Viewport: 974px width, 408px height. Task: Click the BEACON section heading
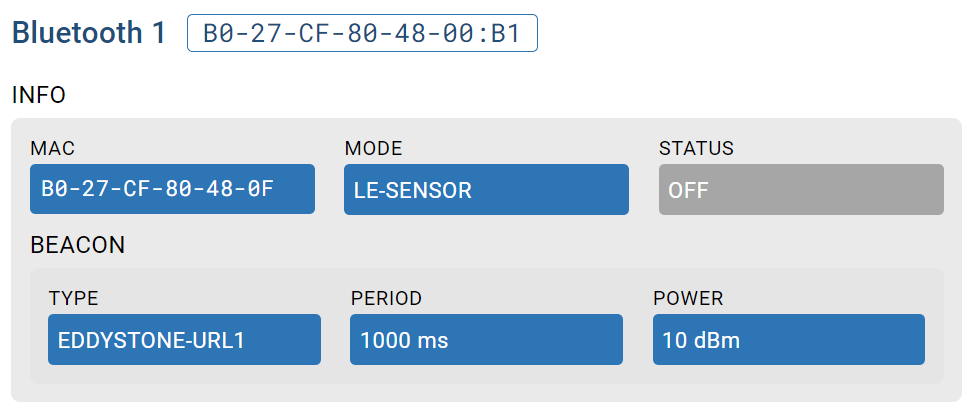(77, 245)
